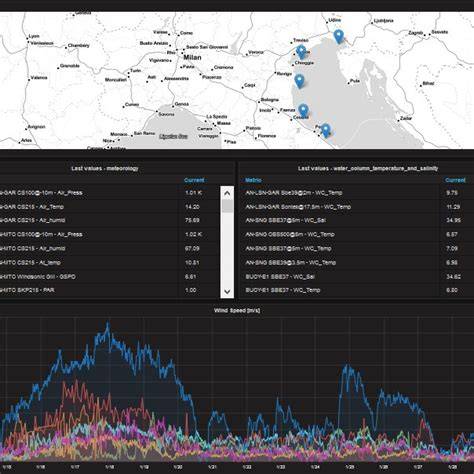Select the map pin near Pesaro
474x474 pixels.
[x=325, y=130]
